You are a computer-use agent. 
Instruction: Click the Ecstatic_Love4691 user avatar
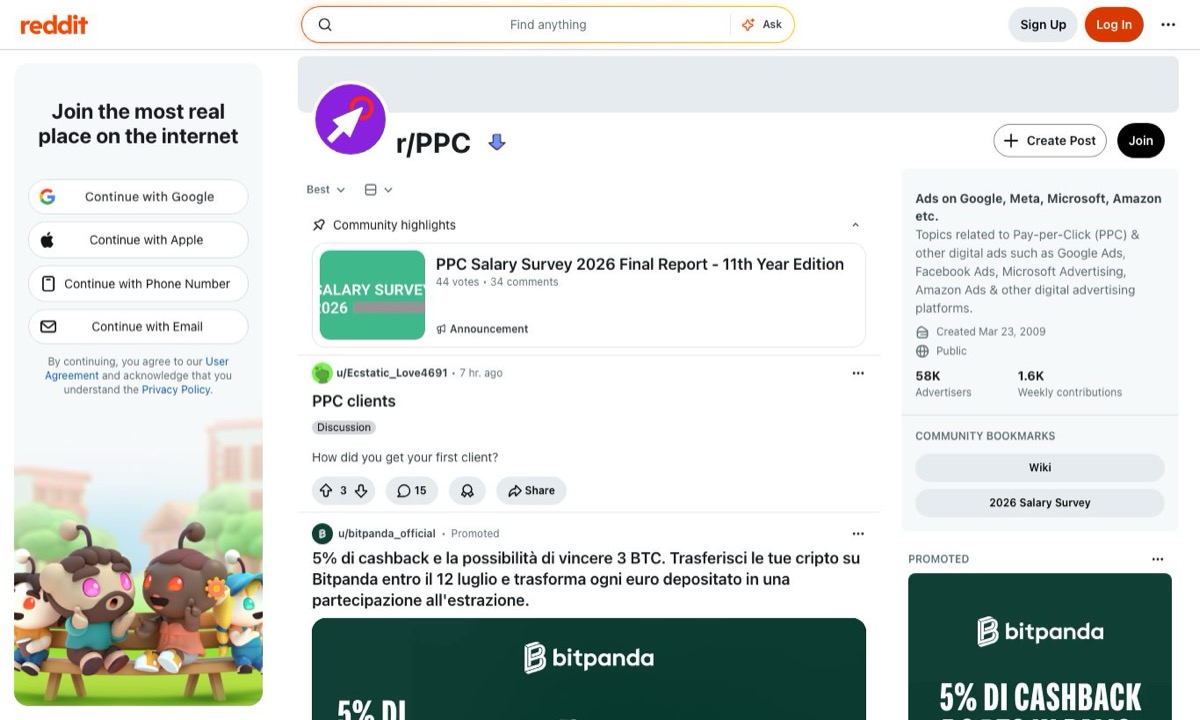[322, 373]
